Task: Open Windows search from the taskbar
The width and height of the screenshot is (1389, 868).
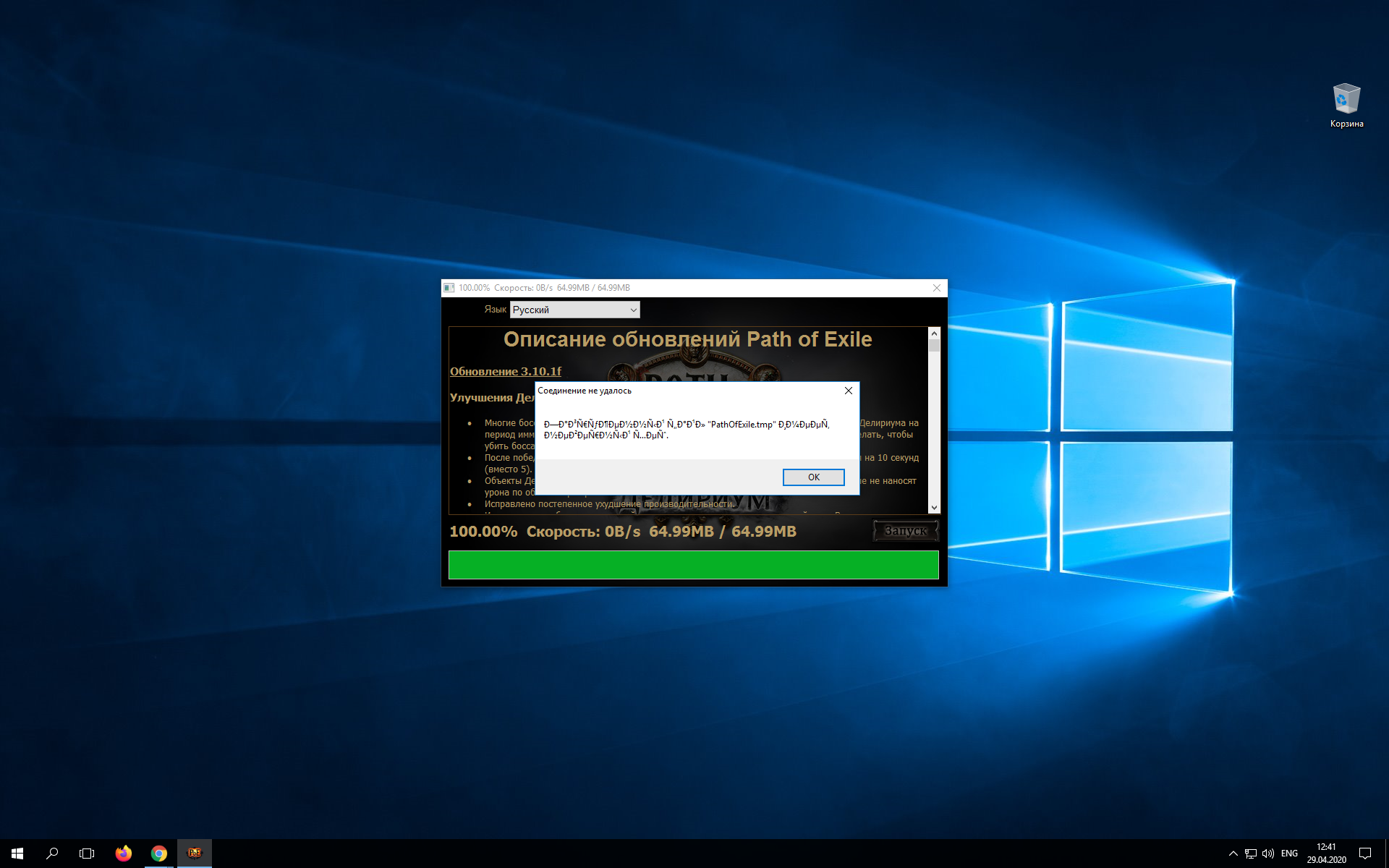Action: click(52, 854)
